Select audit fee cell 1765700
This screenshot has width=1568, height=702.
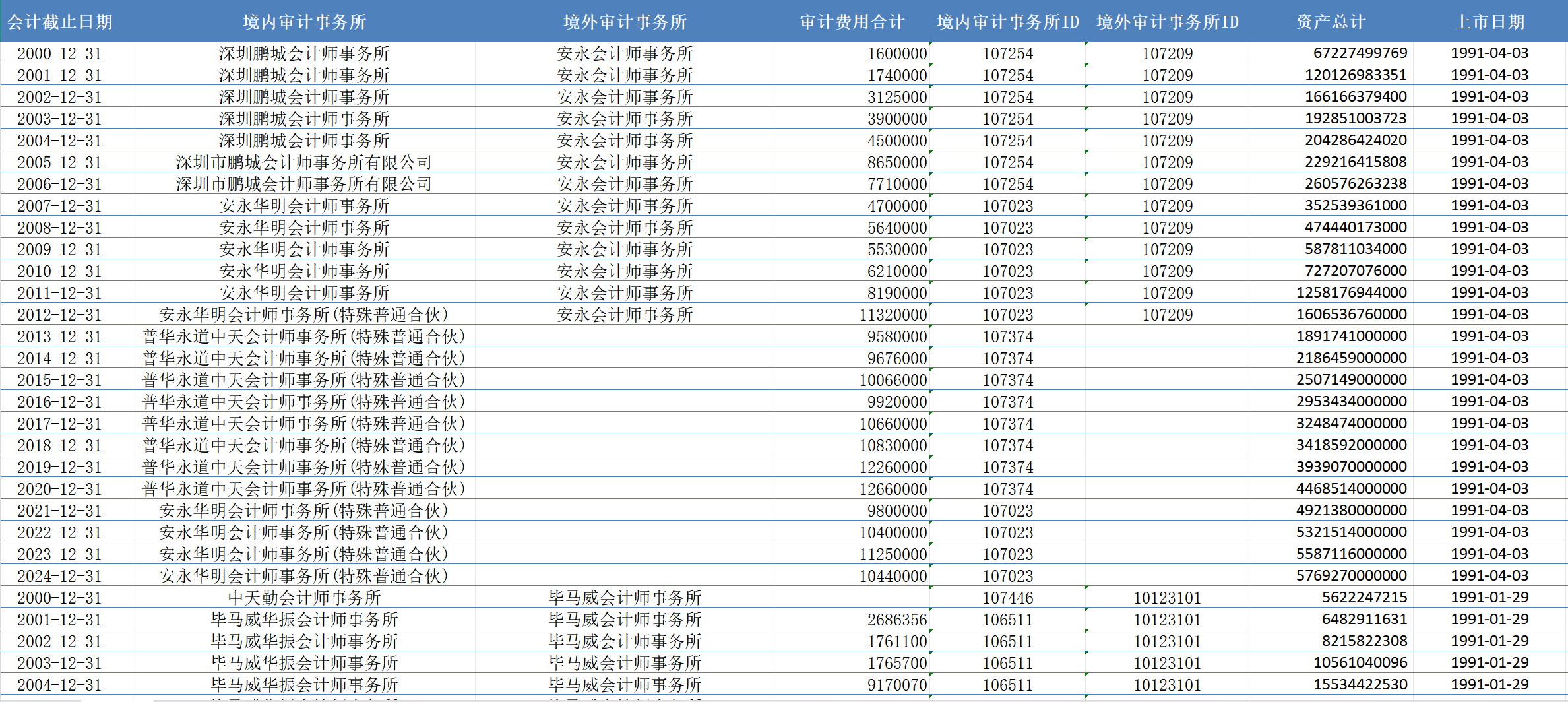852,663
